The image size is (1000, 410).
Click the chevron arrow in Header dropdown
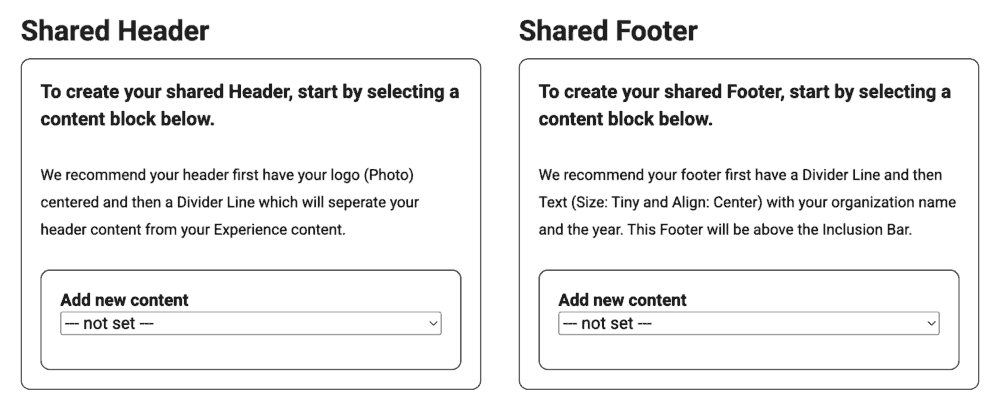click(x=433, y=324)
